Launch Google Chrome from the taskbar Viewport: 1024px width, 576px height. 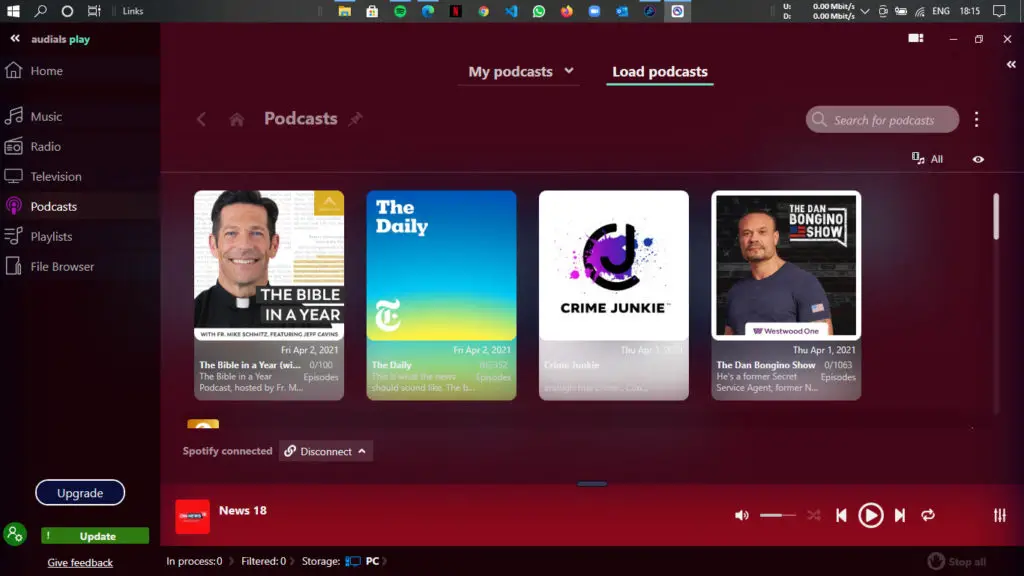click(x=483, y=11)
